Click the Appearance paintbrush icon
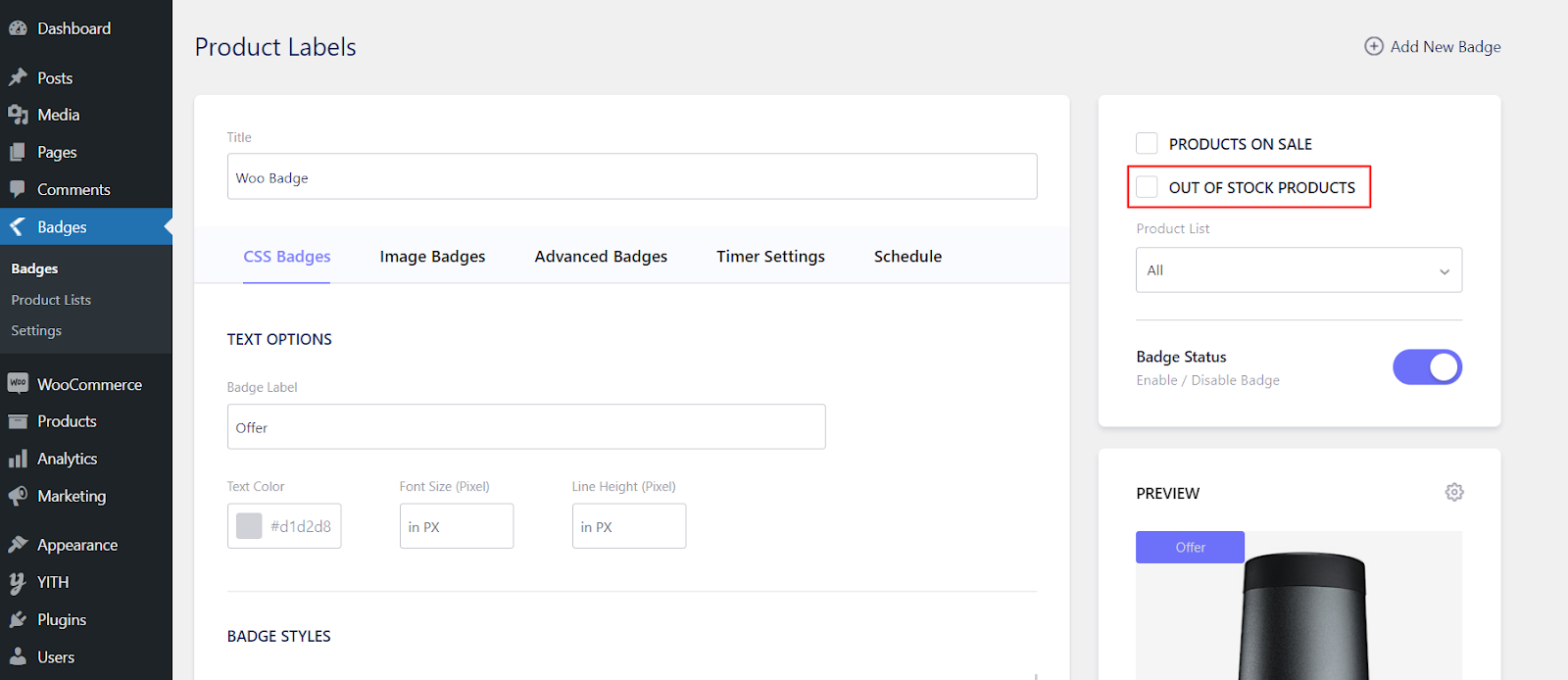This screenshot has height=680, width=1568. click(x=18, y=545)
